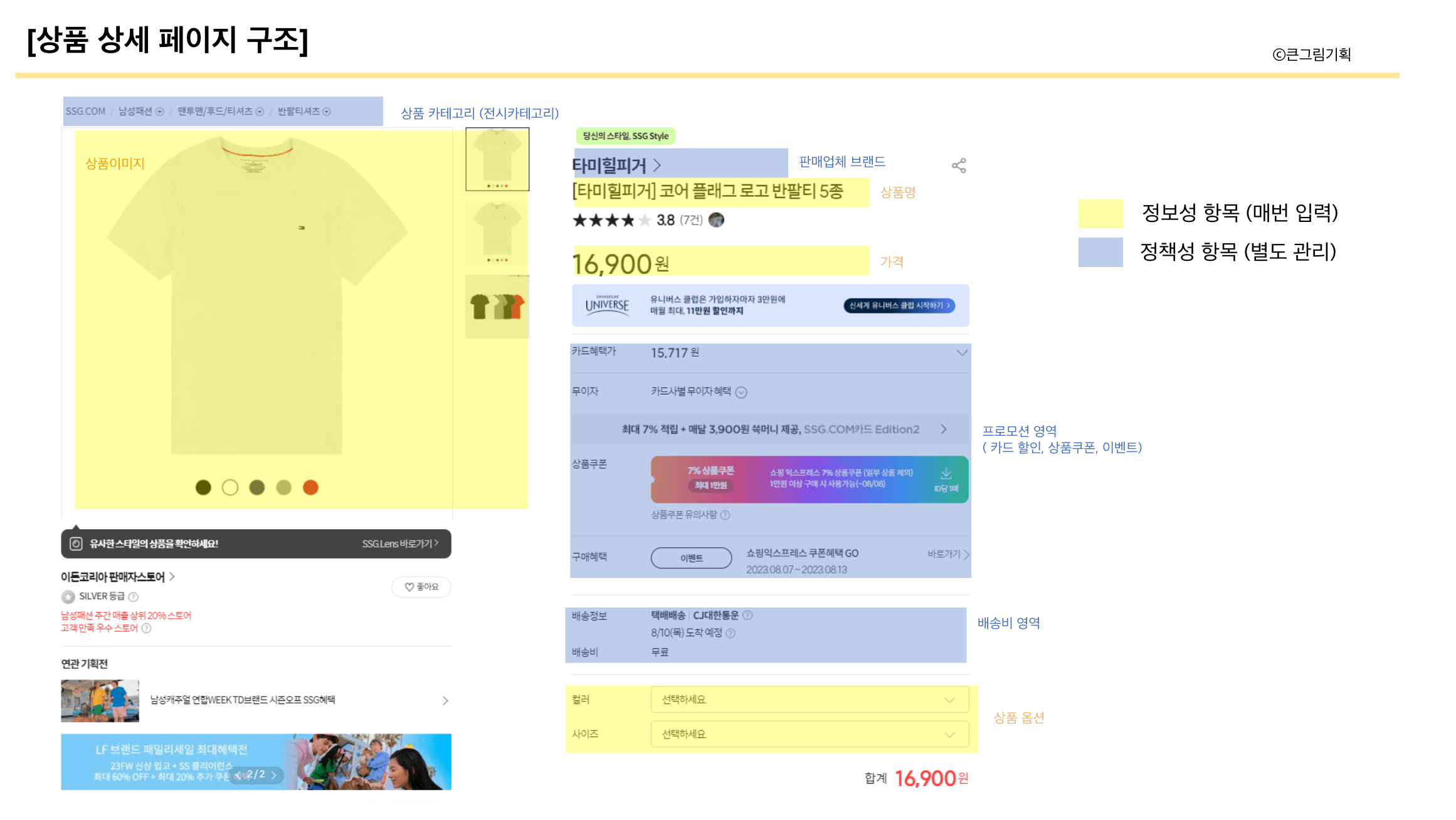Click the review count (7건)
Screen dimensions: 1456x820
tap(692, 220)
